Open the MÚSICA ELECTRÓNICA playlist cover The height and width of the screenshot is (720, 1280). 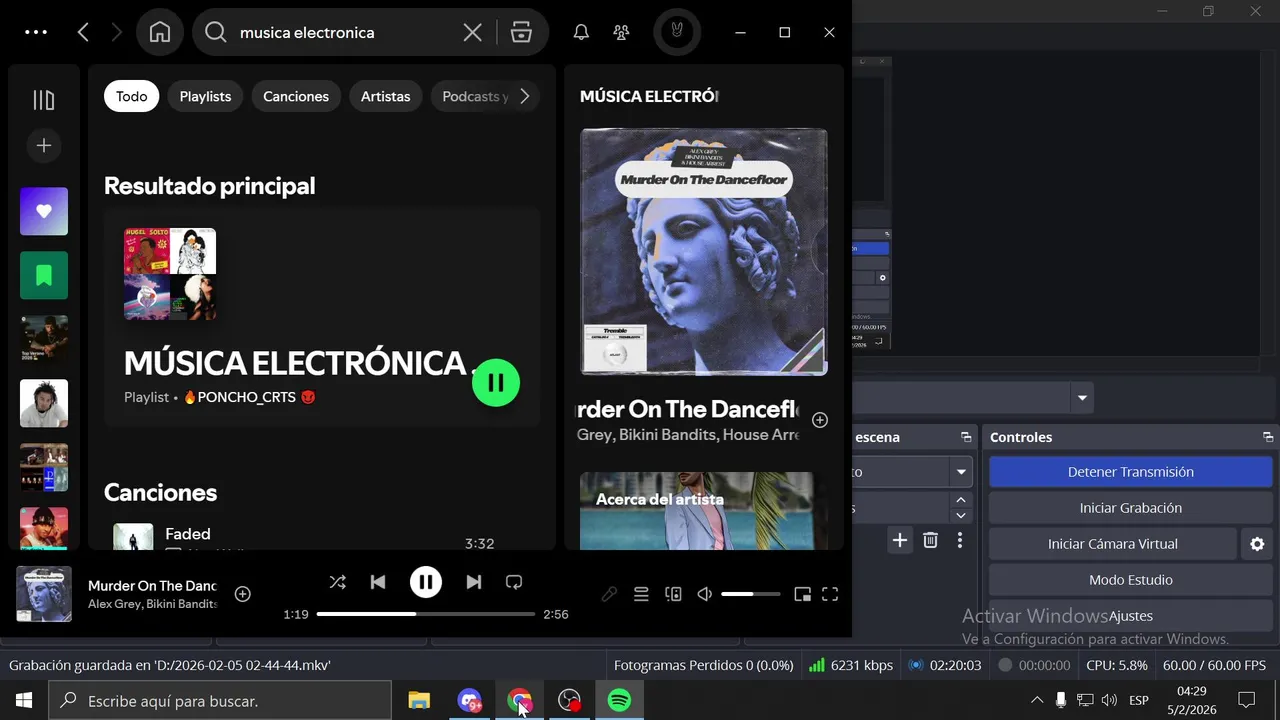170,274
